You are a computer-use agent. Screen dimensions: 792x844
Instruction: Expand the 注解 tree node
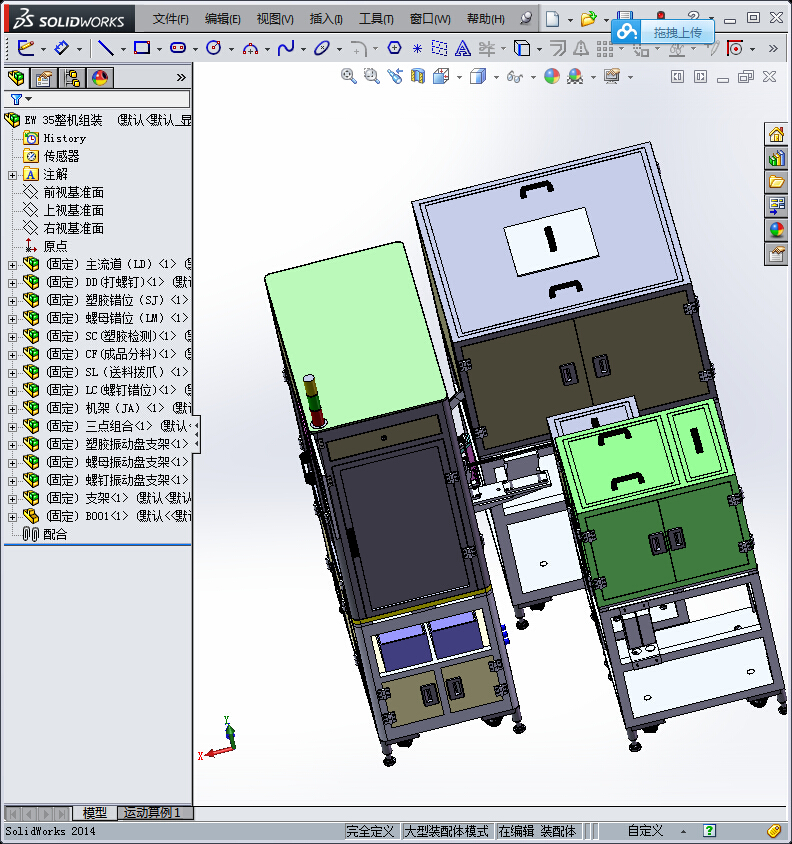tap(12, 175)
